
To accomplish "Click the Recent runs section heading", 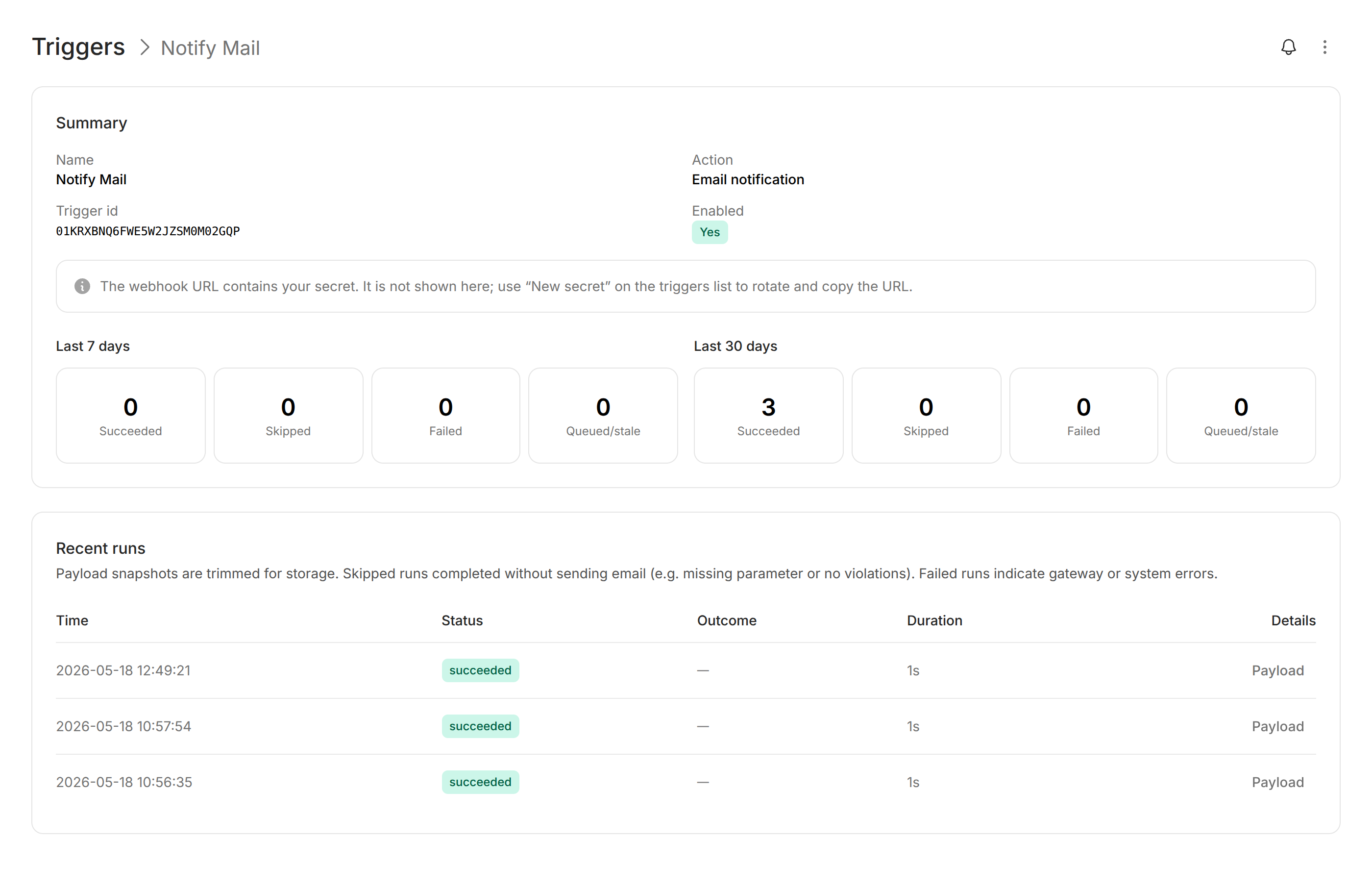I will pos(101,548).
